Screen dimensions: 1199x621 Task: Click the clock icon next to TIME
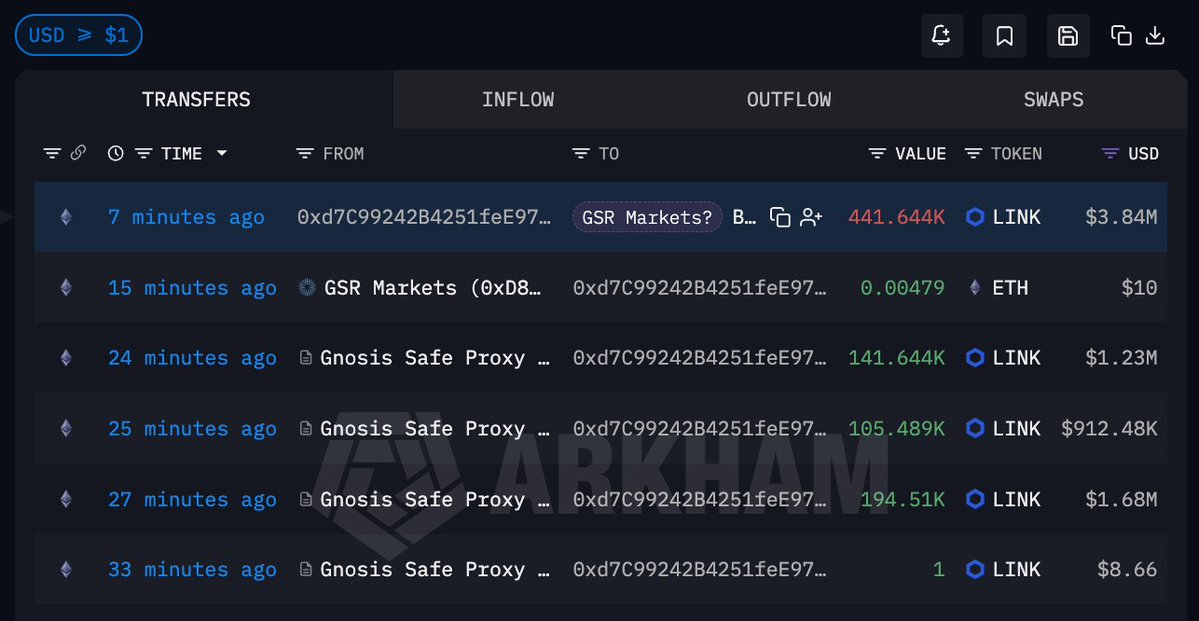click(115, 154)
